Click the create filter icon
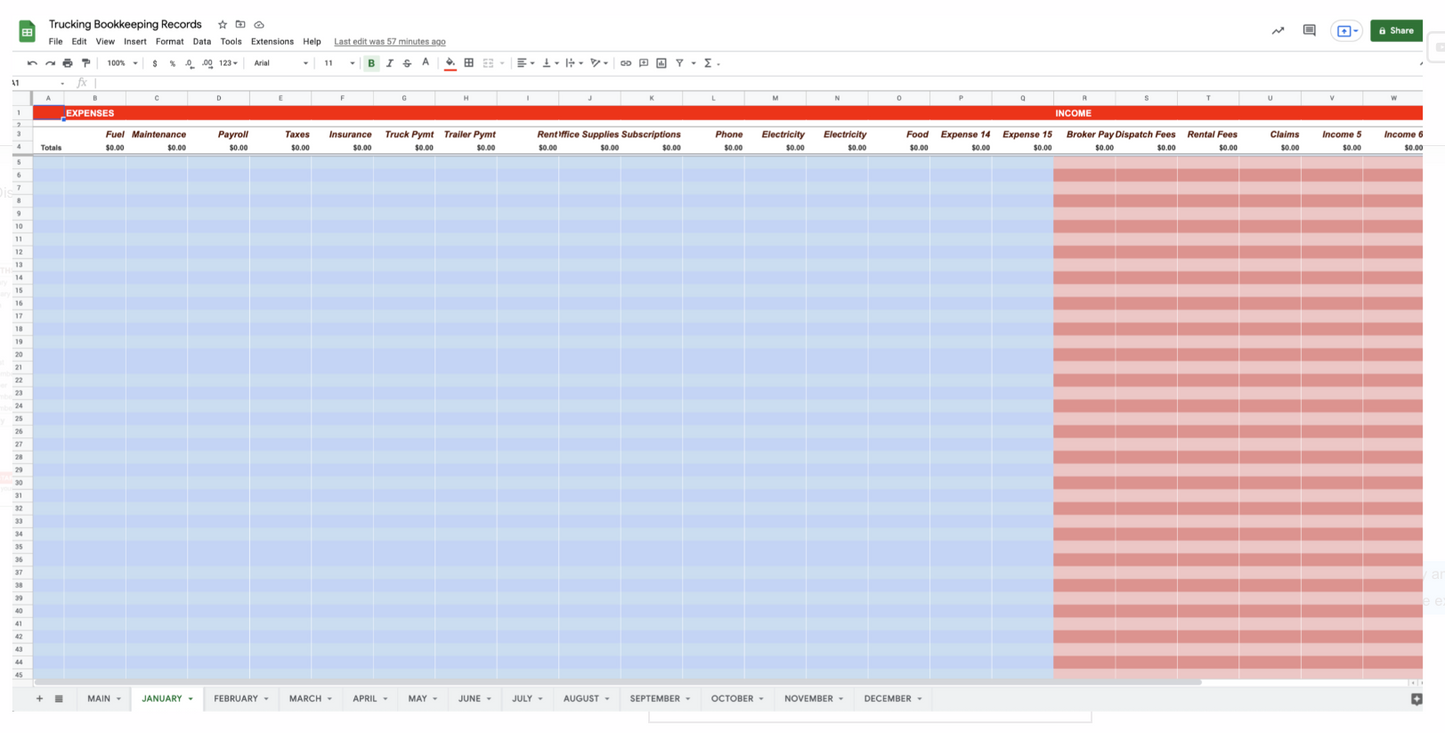 pyautogui.click(x=681, y=63)
